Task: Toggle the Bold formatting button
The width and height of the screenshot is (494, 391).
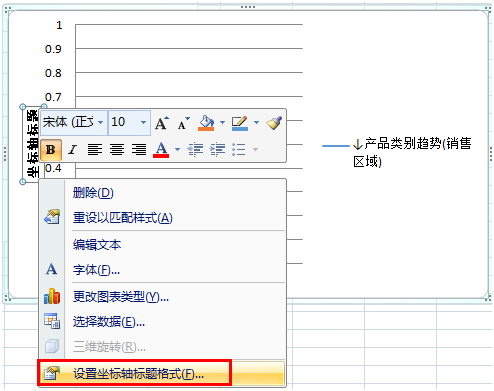Action: point(51,150)
